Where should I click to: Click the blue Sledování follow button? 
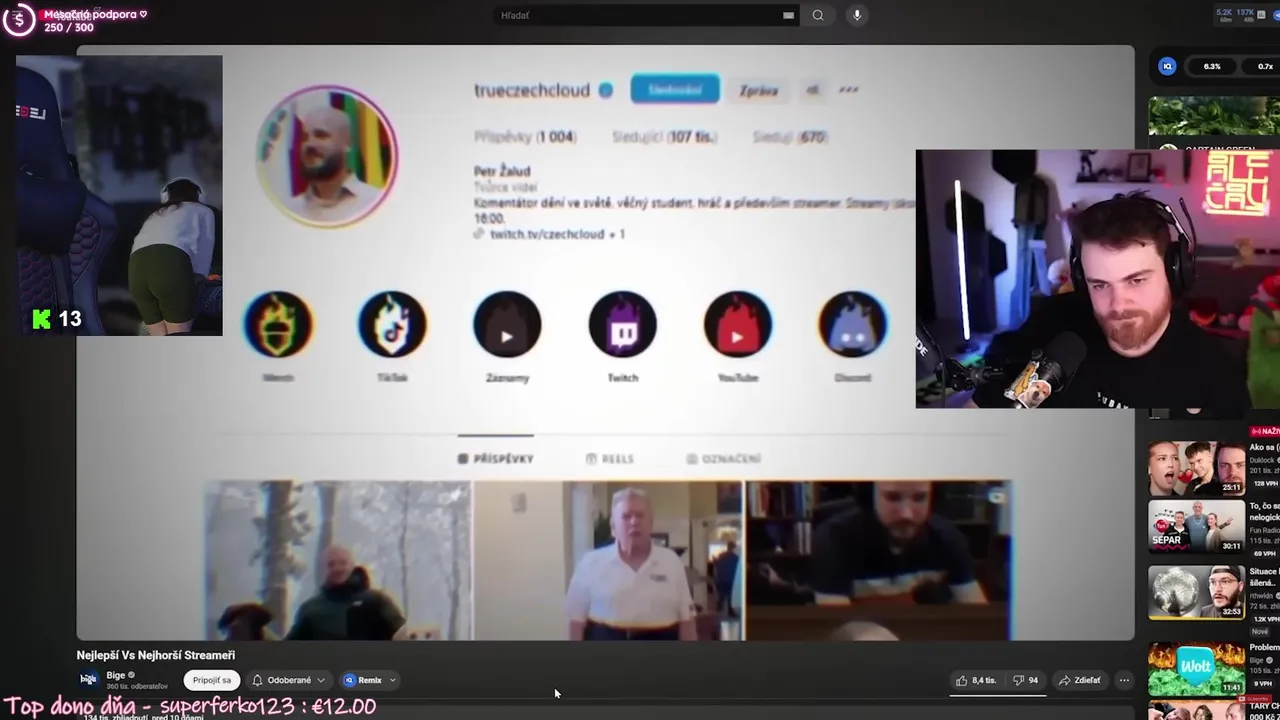675,90
